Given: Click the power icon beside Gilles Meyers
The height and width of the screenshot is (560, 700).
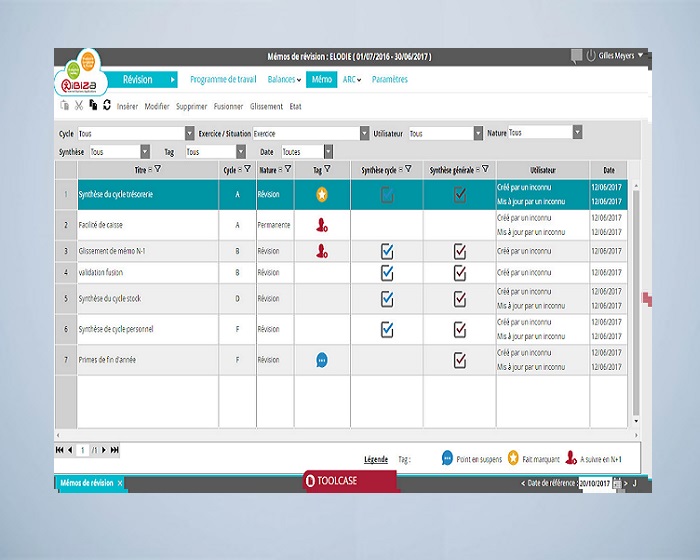Looking at the screenshot, I should click(590, 56).
